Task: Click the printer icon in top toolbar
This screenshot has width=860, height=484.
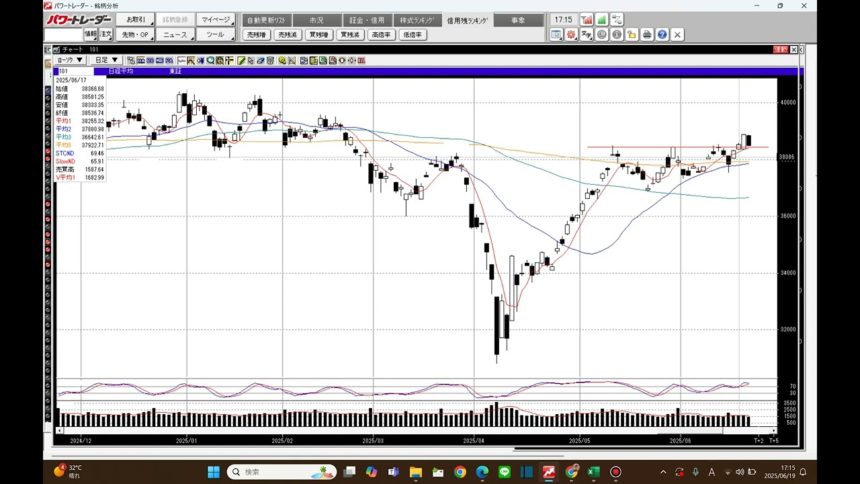Action: coord(646,34)
